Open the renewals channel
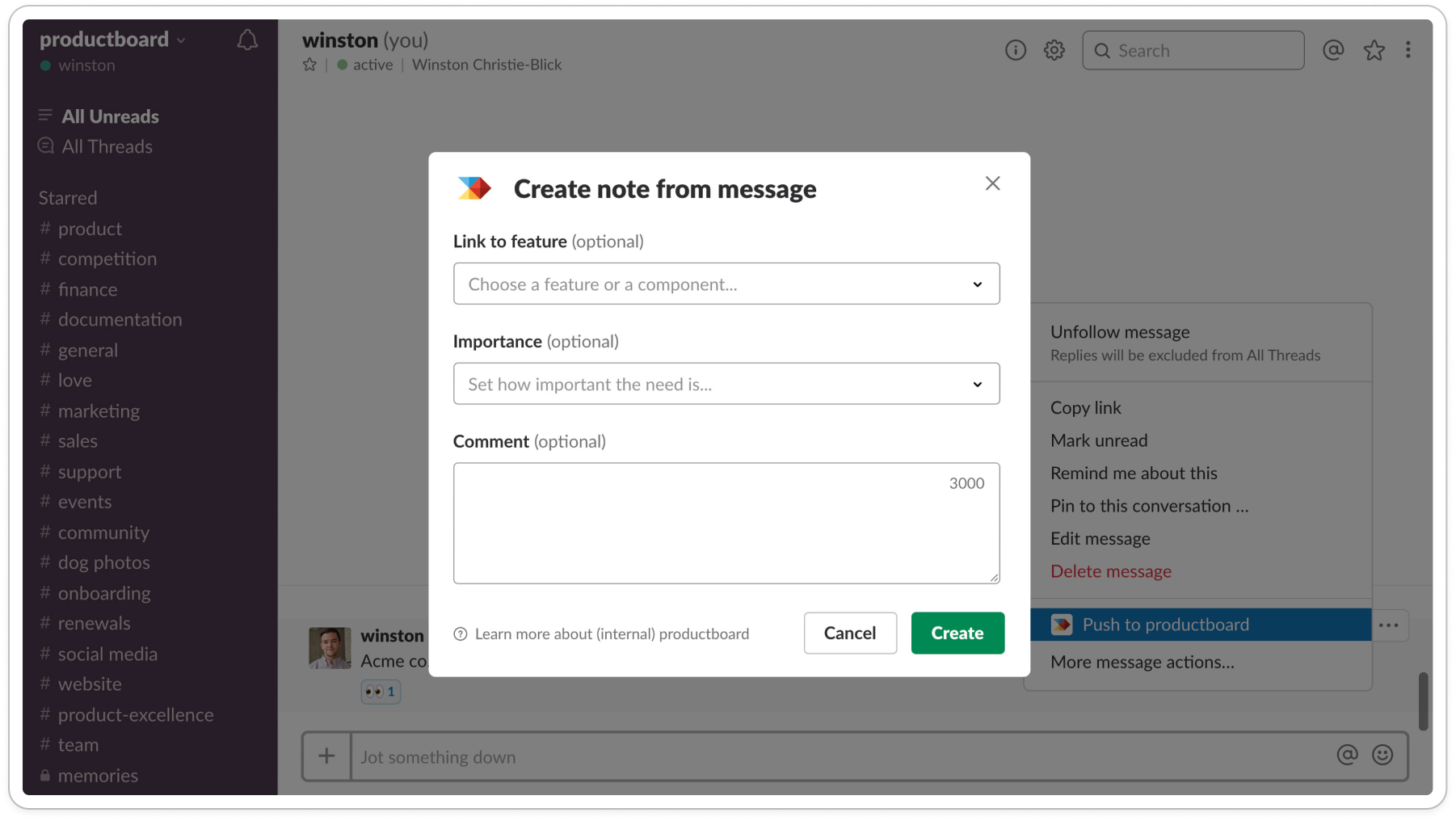Screen dimensions: 1456x821 point(85,623)
